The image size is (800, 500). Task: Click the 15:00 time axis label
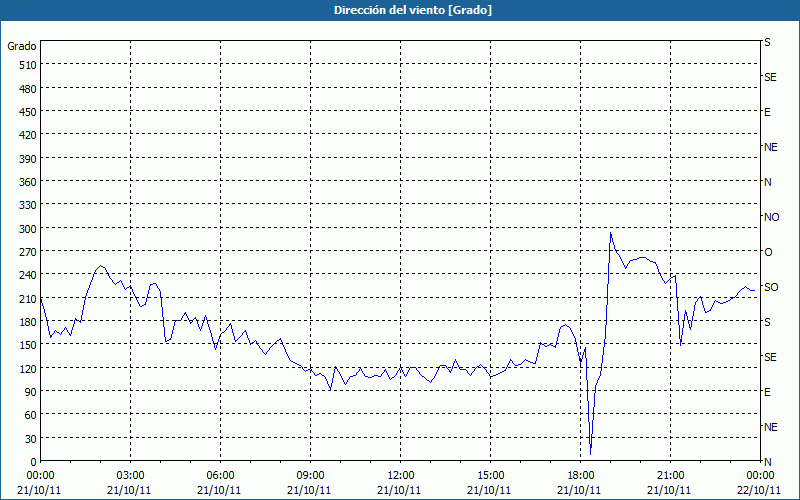point(490,476)
